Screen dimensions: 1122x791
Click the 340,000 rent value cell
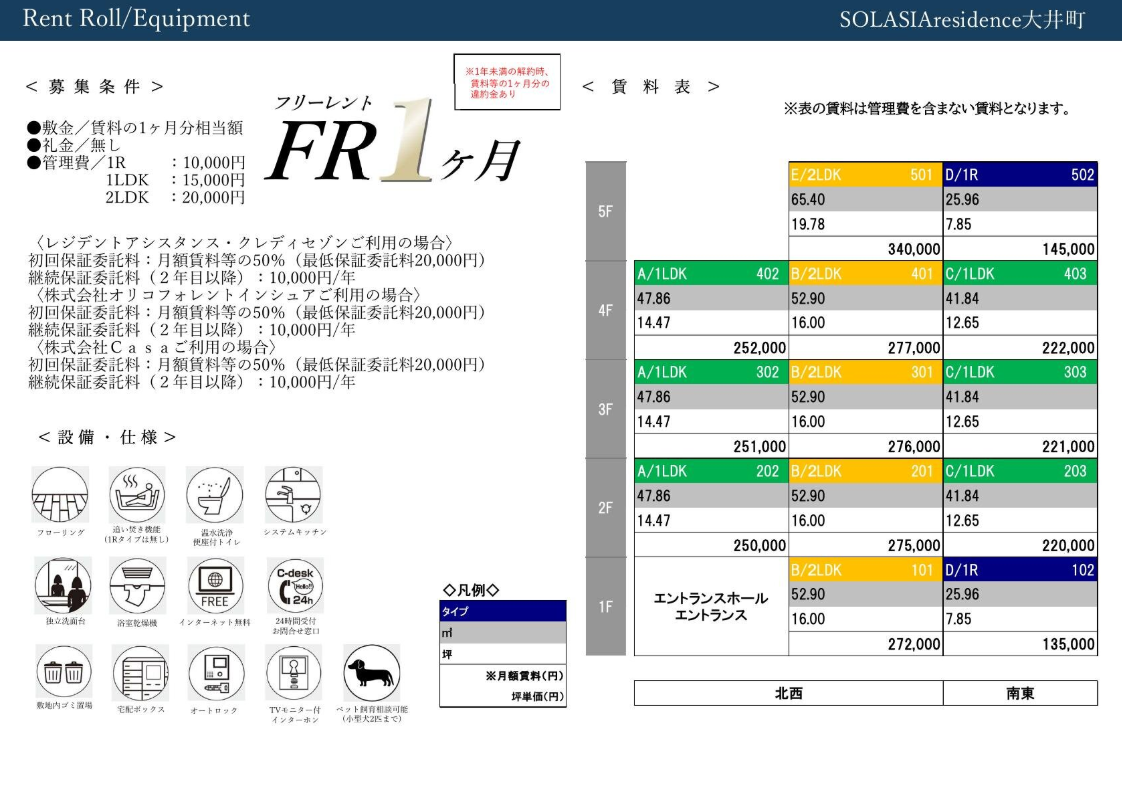pos(865,249)
